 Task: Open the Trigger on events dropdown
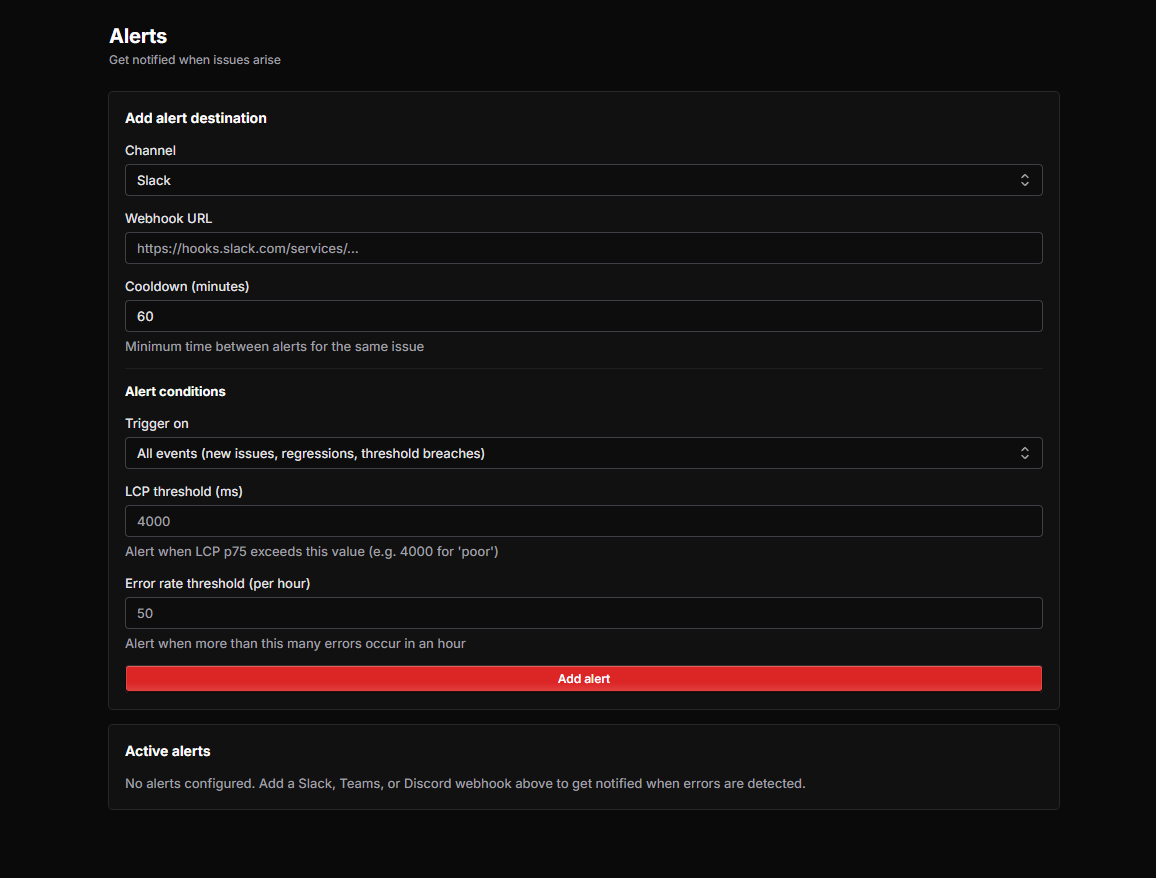point(583,453)
